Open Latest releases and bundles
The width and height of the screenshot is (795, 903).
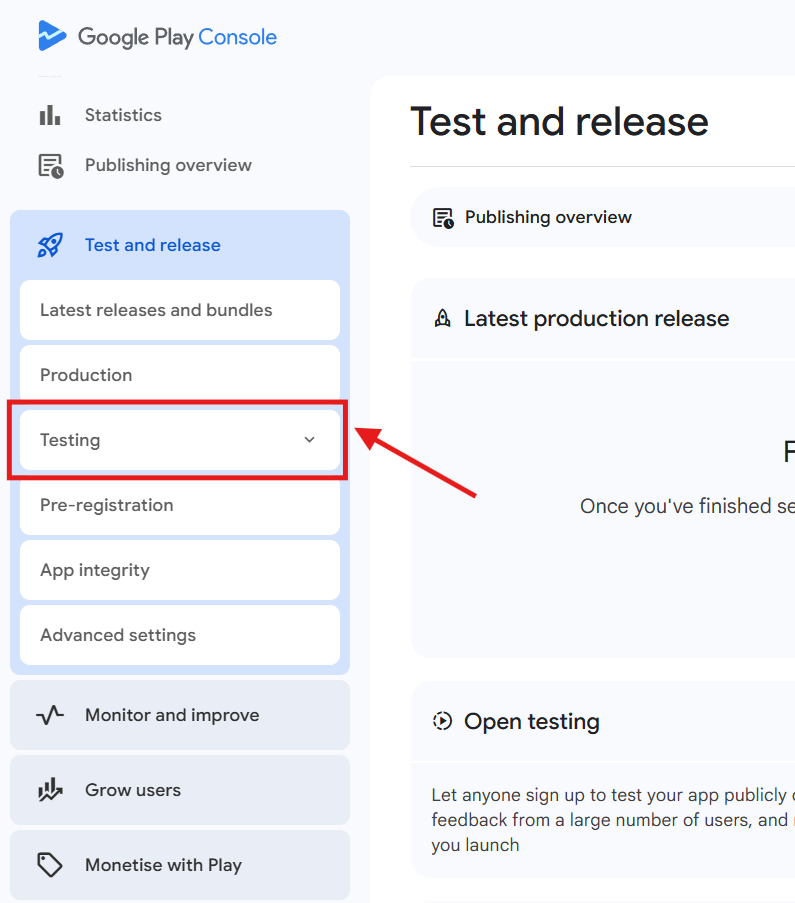156,310
